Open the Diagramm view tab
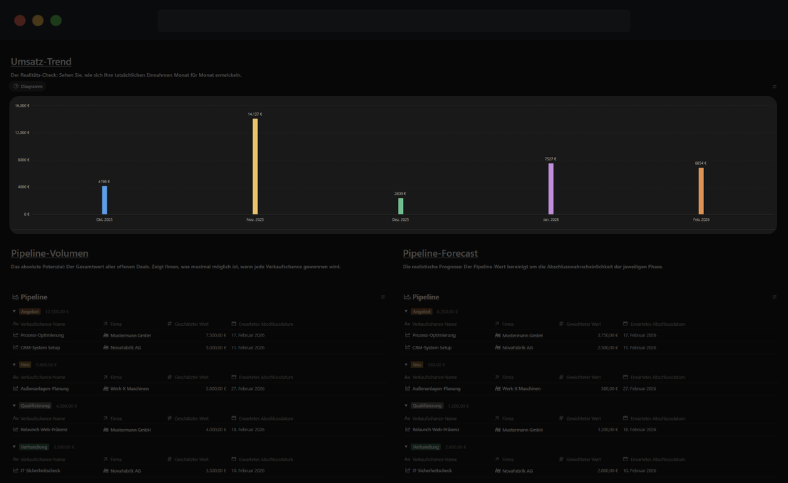Image resolution: width=788 pixels, height=483 pixels. (x=28, y=86)
